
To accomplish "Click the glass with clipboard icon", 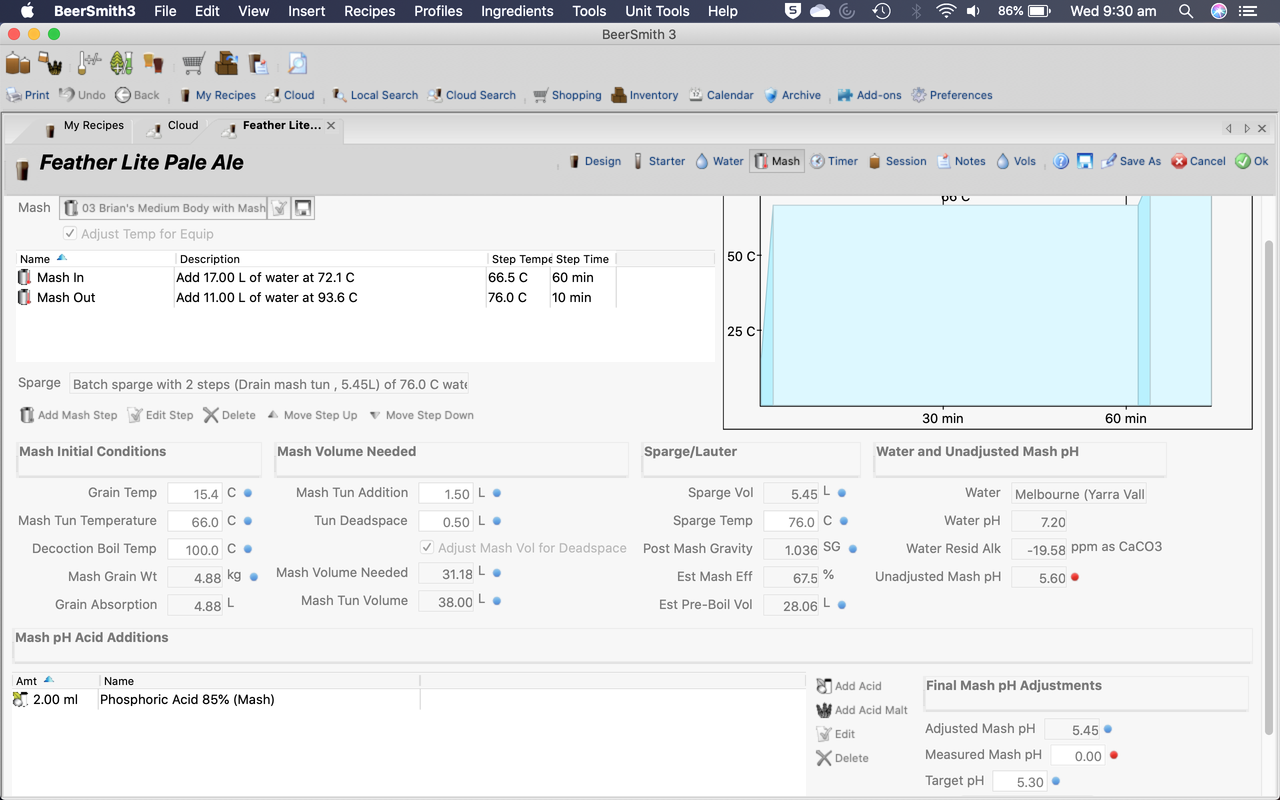I will click(x=258, y=63).
